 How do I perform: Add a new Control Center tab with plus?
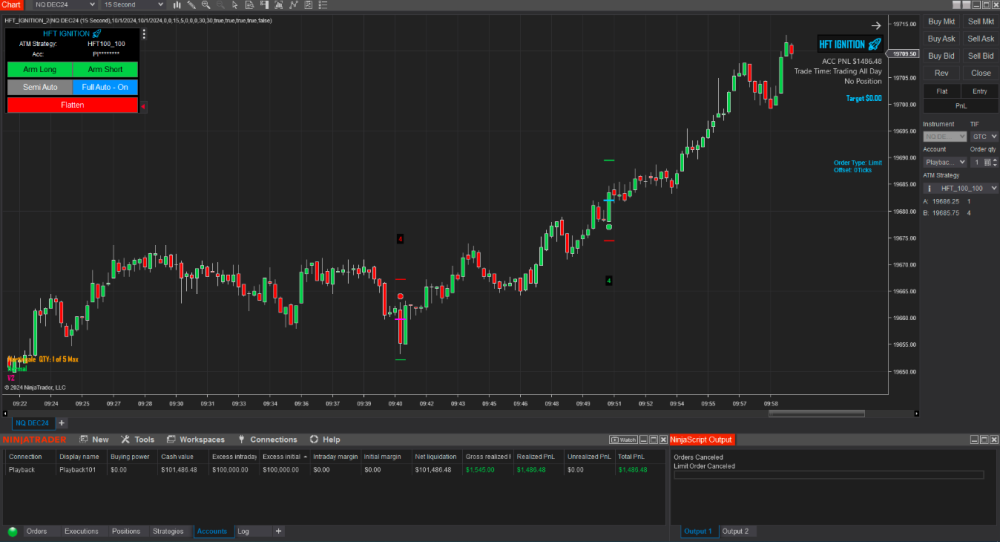pos(278,531)
